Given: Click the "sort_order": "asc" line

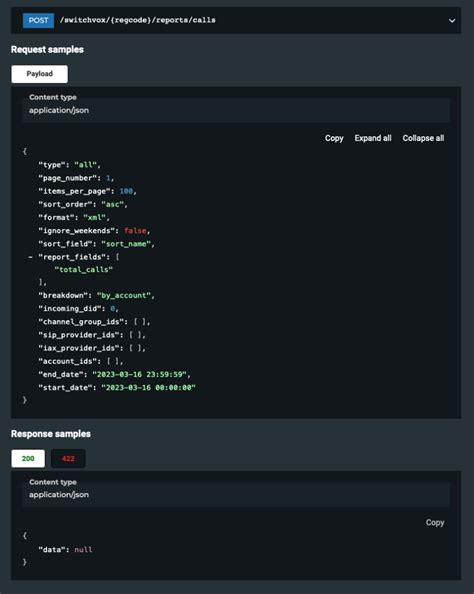Looking at the screenshot, I should point(83,205).
